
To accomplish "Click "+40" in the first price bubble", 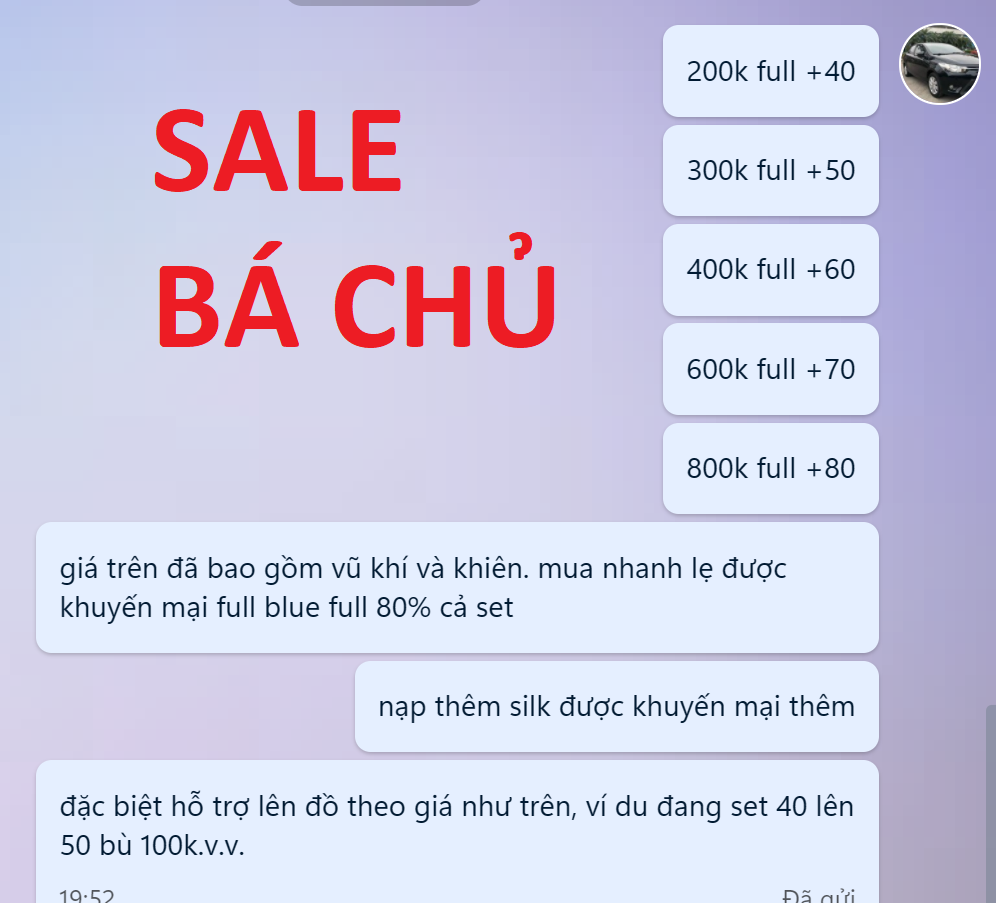I will click(x=831, y=71).
